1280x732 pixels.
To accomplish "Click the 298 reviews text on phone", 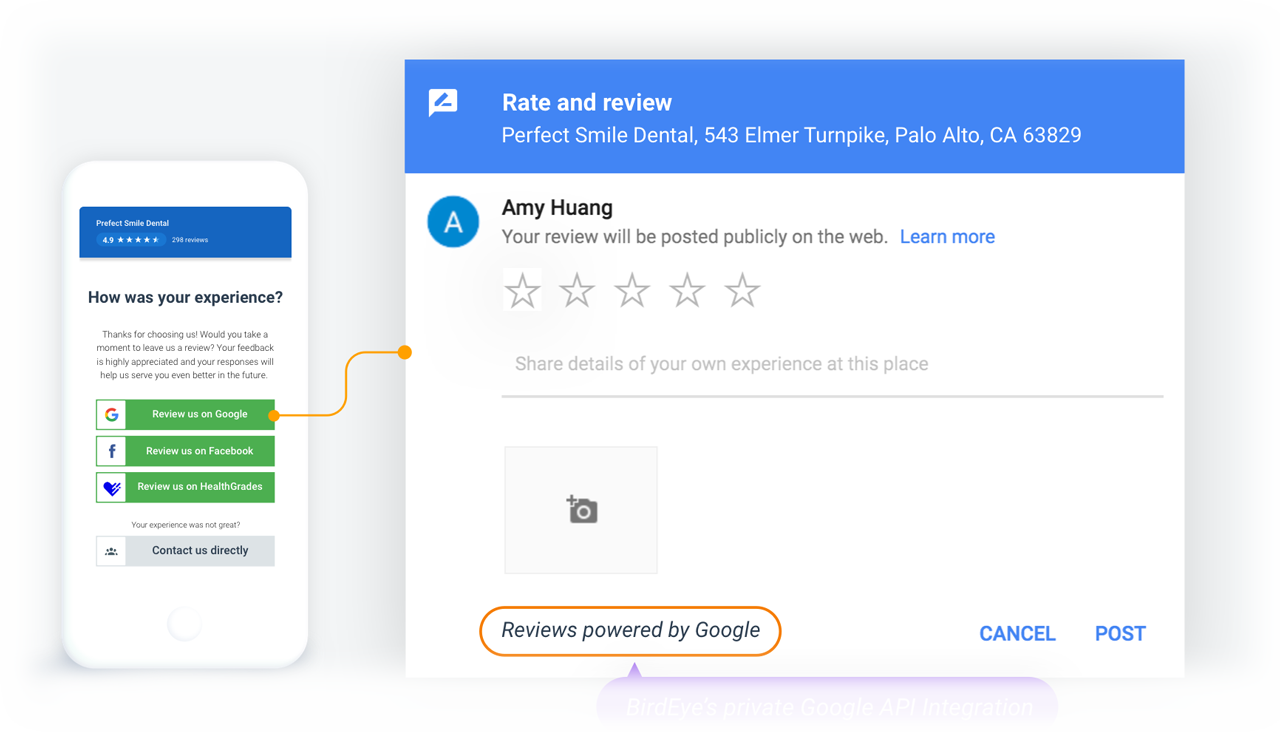I will (190, 240).
